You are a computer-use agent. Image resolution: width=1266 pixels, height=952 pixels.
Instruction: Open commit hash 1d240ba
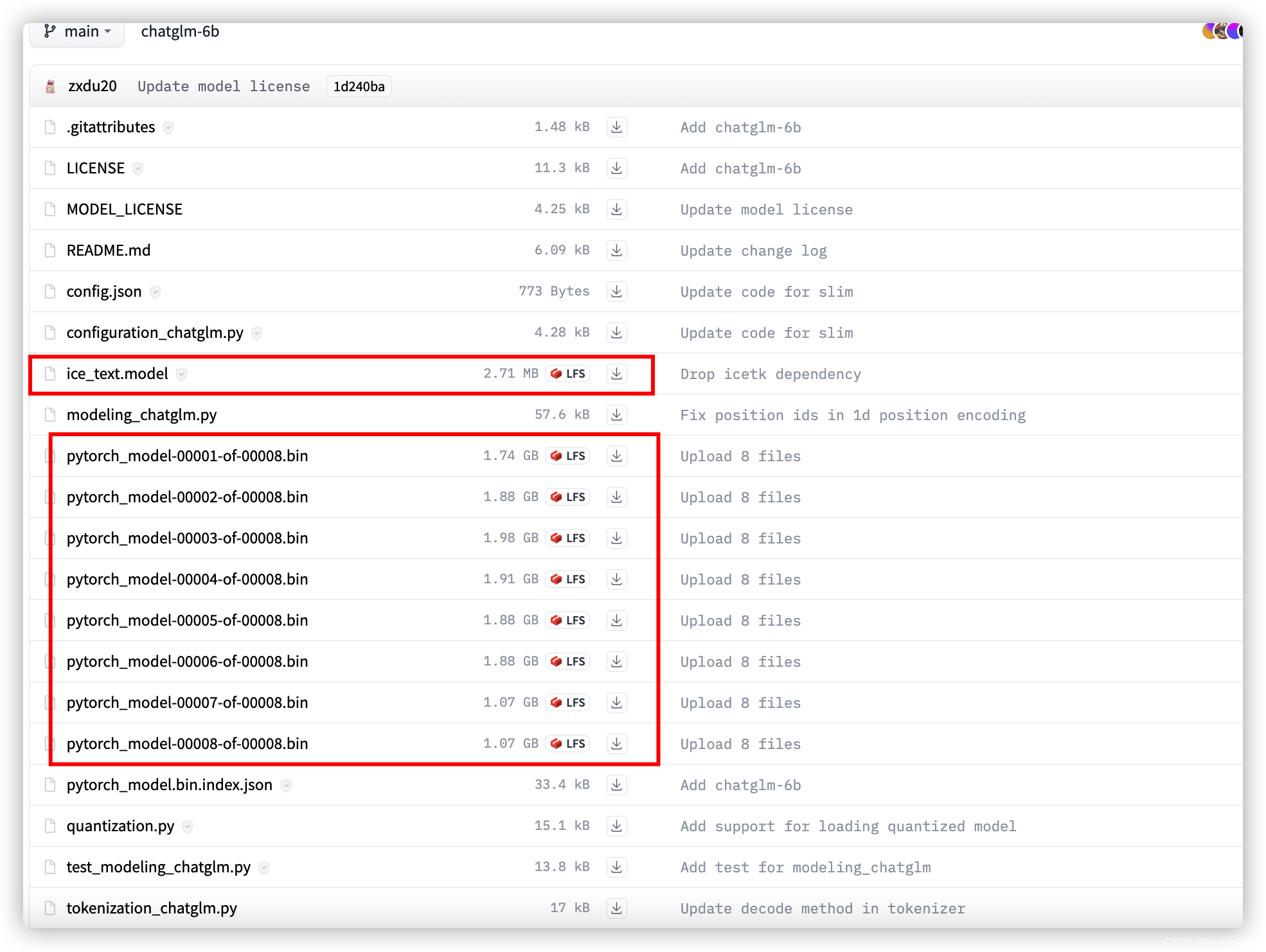click(359, 87)
